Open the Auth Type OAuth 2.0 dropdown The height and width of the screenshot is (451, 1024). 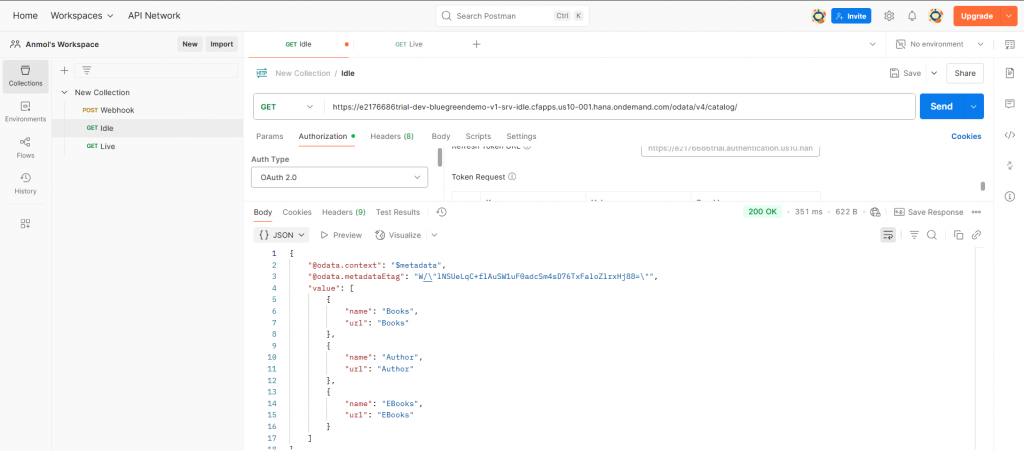(x=340, y=177)
